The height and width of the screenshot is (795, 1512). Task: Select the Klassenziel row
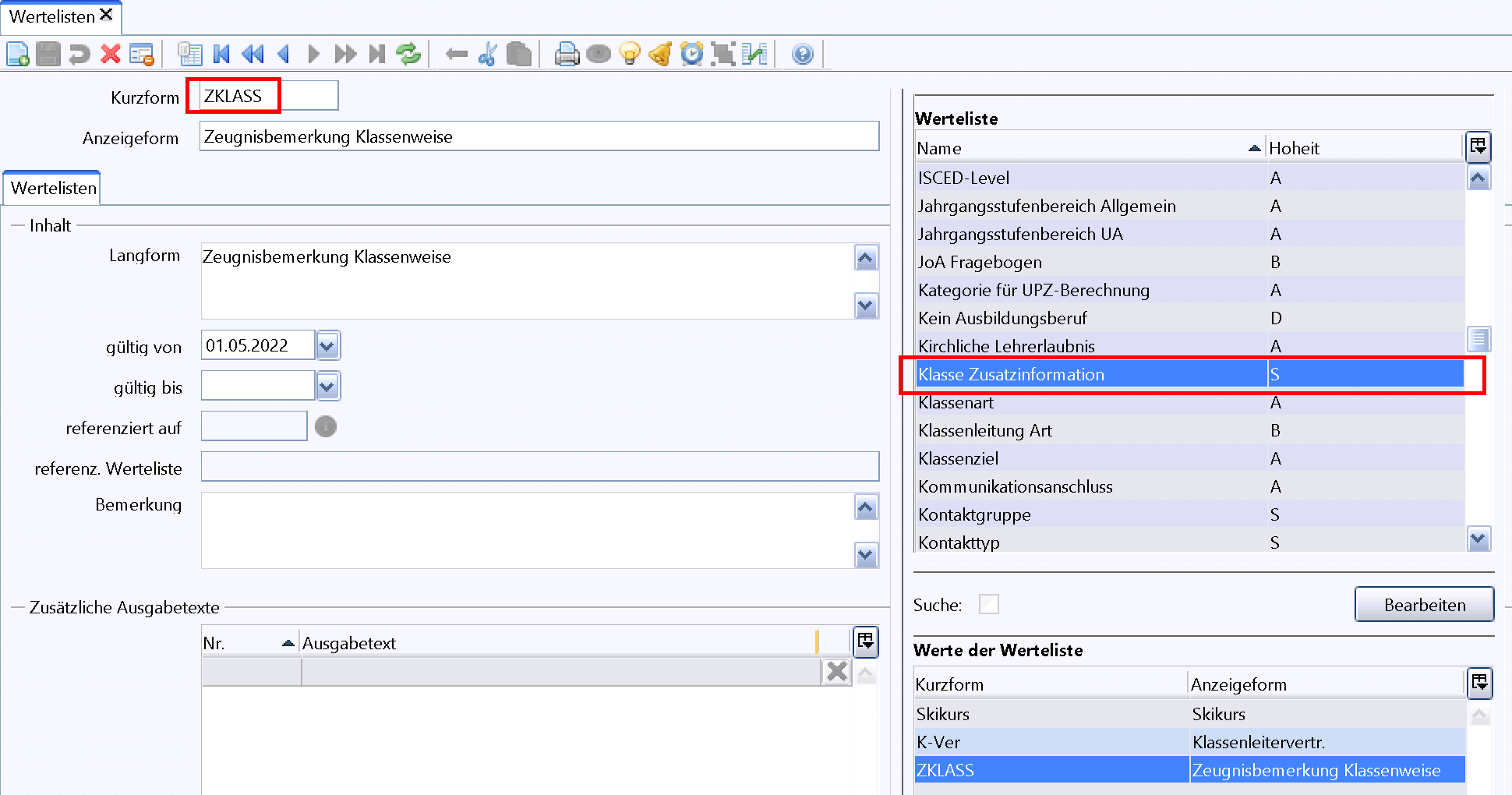(x=1190, y=458)
